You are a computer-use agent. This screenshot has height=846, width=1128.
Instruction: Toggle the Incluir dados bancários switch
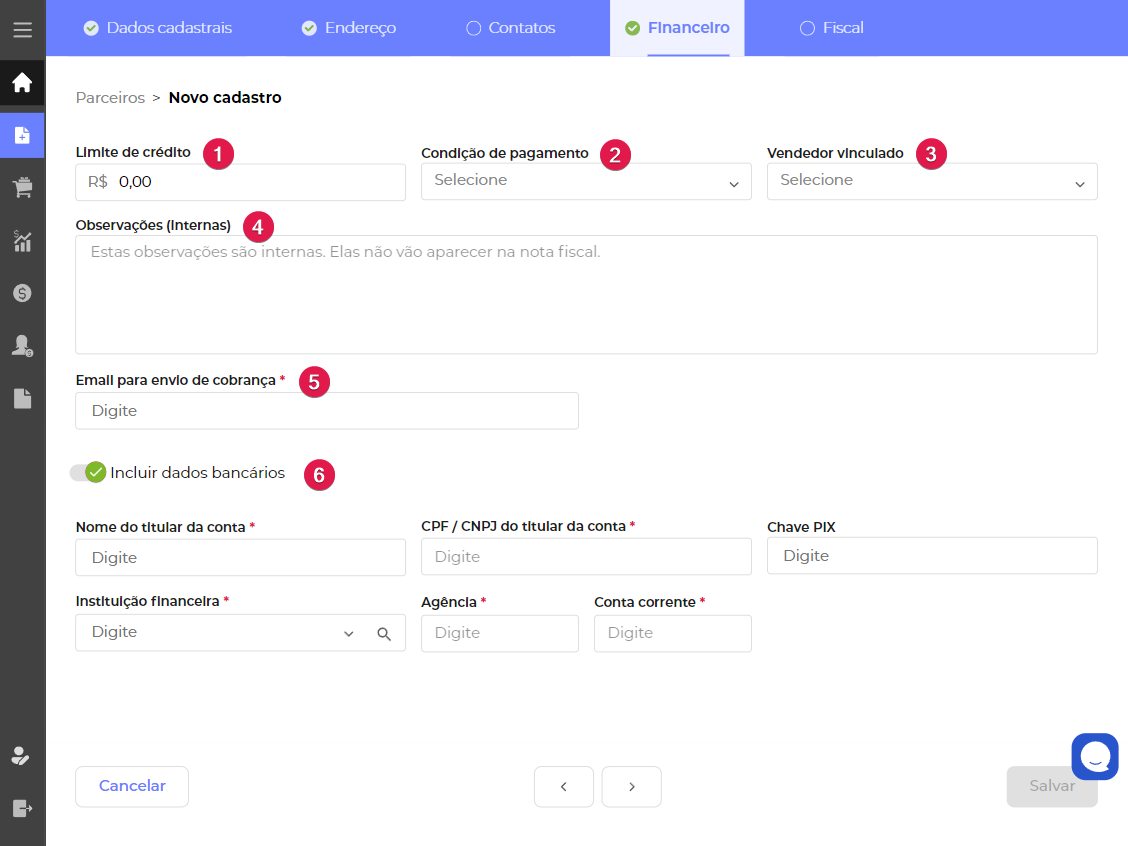(87, 473)
